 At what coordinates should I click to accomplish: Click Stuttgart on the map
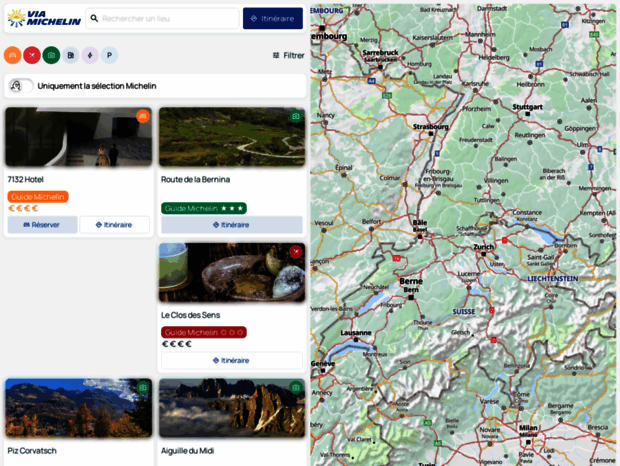pos(527,107)
